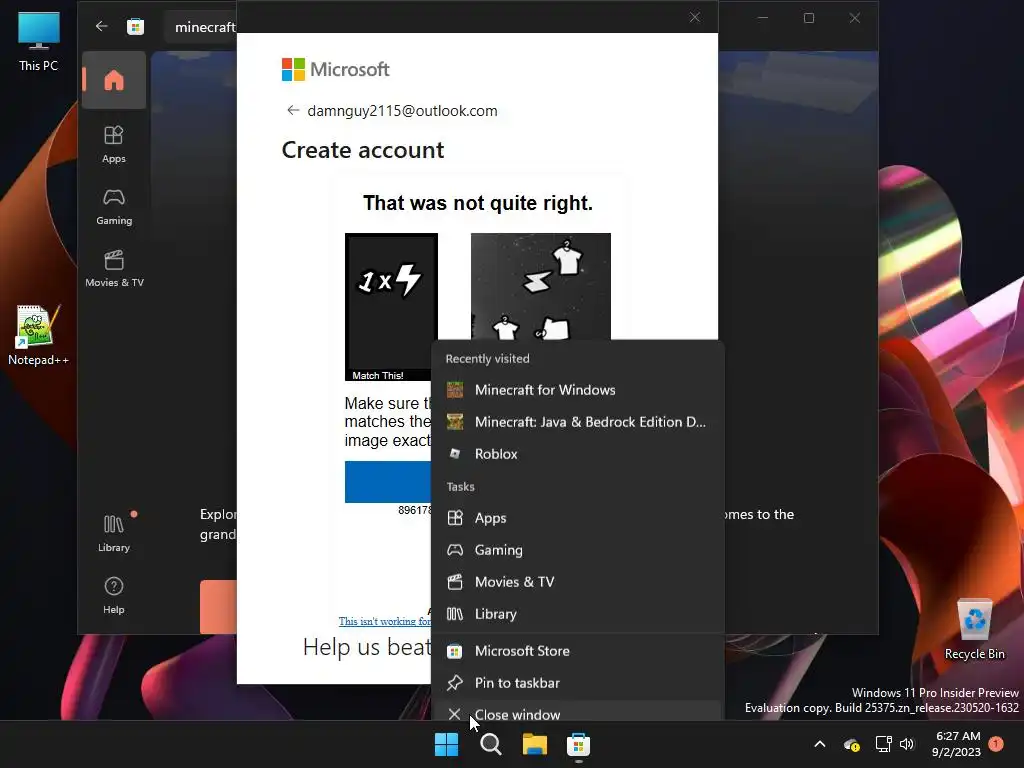This screenshot has width=1024, height=768.
Task: Maximize the Microsoft Store window
Action: [808, 18]
